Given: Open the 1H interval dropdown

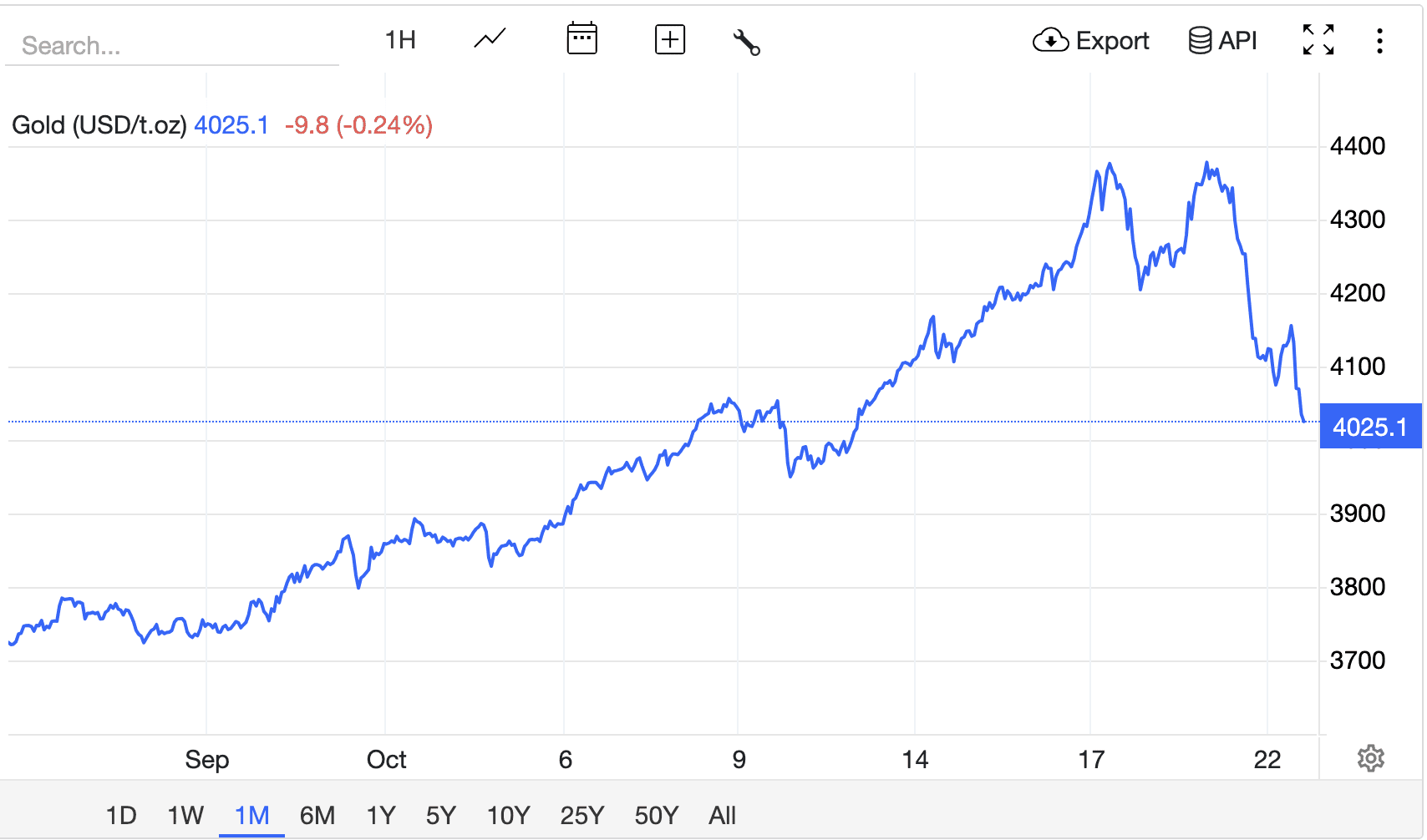Looking at the screenshot, I should pyautogui.click(x=399, y=39).
